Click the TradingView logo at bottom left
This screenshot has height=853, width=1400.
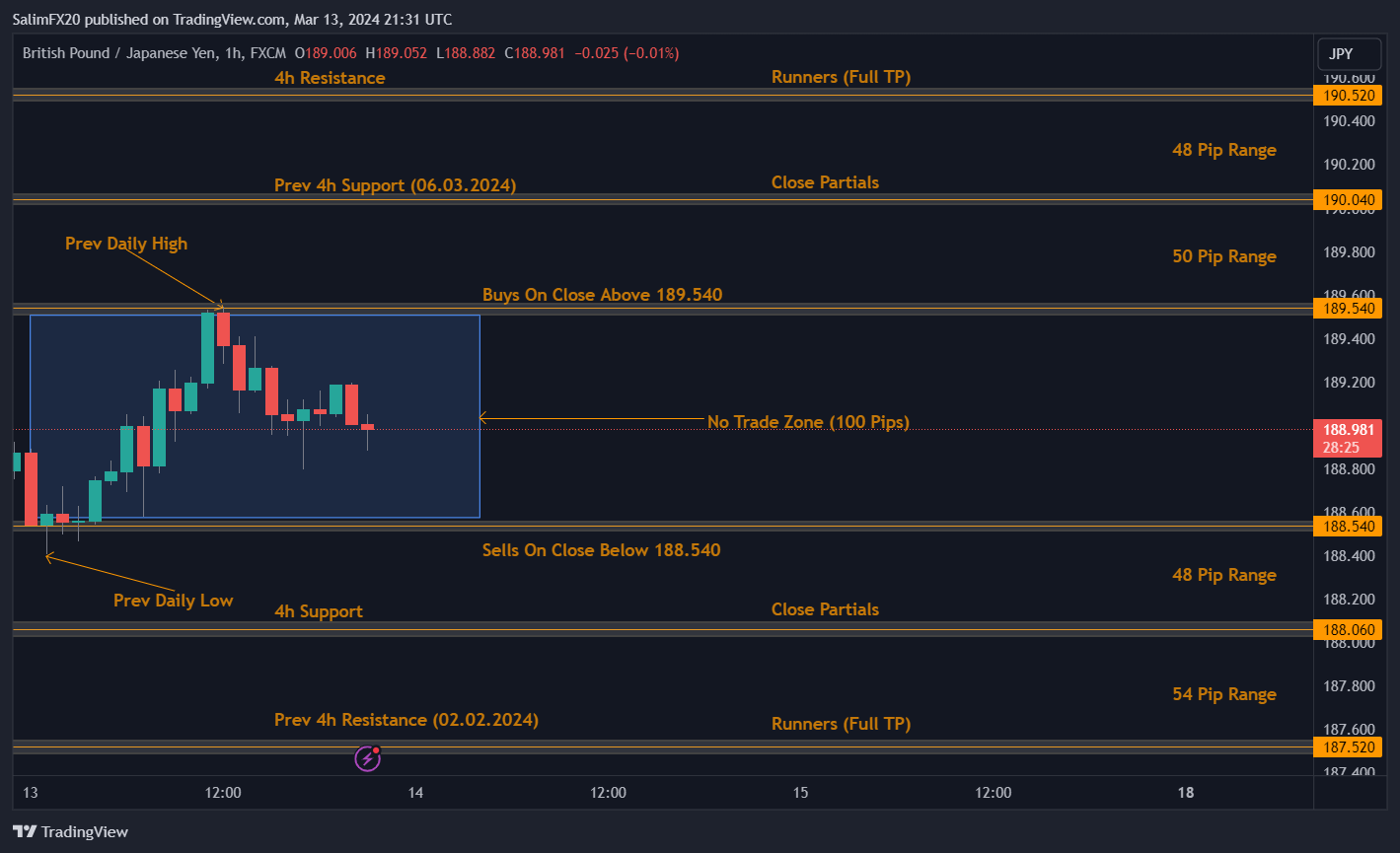click(70, 831)
